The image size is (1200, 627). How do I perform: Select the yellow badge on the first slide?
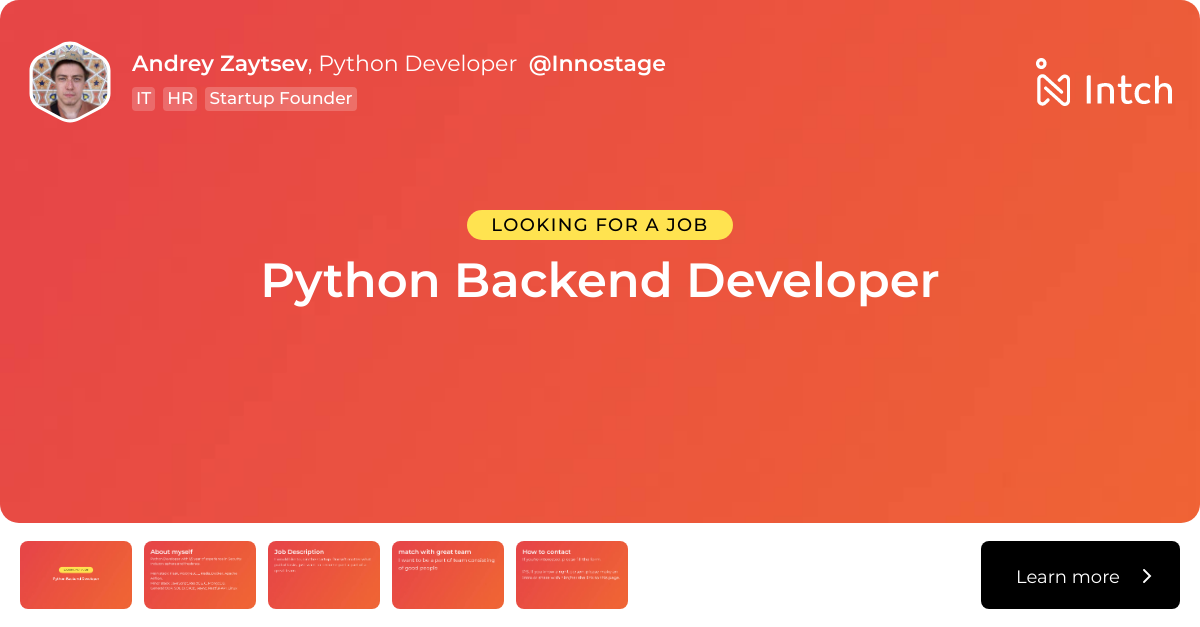pyautogui.click(x=76, y=568)
